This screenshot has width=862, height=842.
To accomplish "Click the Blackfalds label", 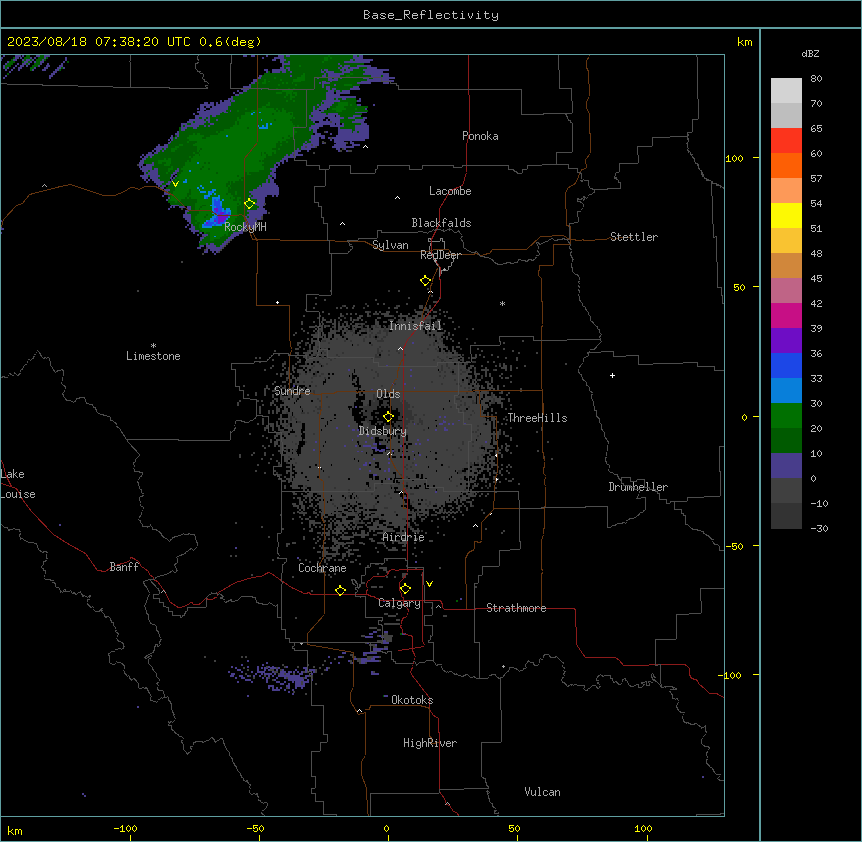I will coord(441,223).
